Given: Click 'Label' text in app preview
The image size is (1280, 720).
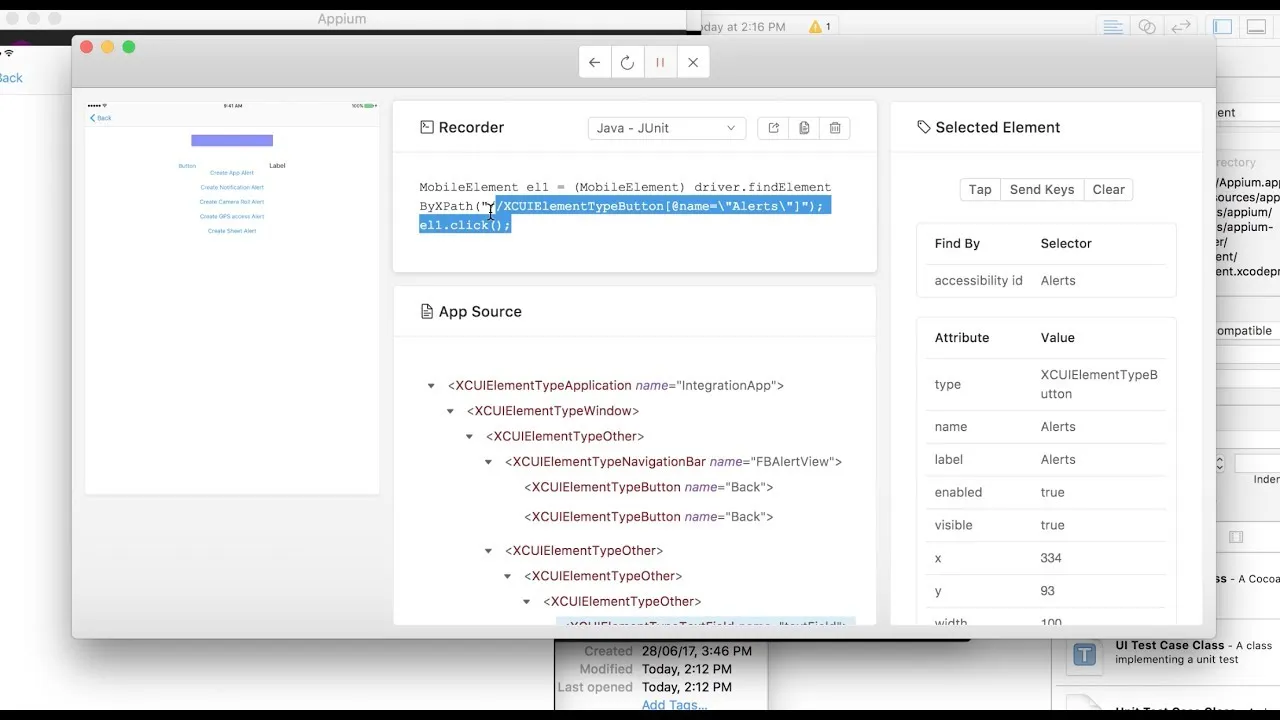Looking at the screenshot, I should tap(277, 166).
